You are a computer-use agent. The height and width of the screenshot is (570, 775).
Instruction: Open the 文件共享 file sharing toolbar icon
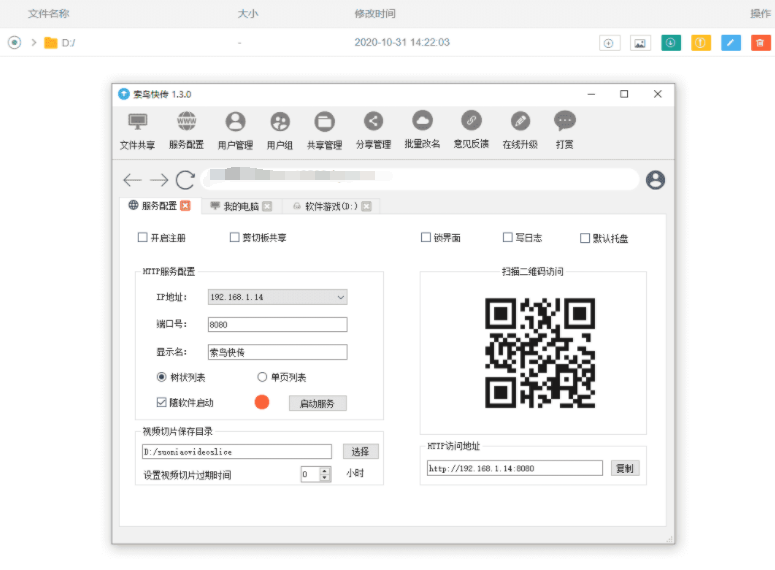pos(137,131)
